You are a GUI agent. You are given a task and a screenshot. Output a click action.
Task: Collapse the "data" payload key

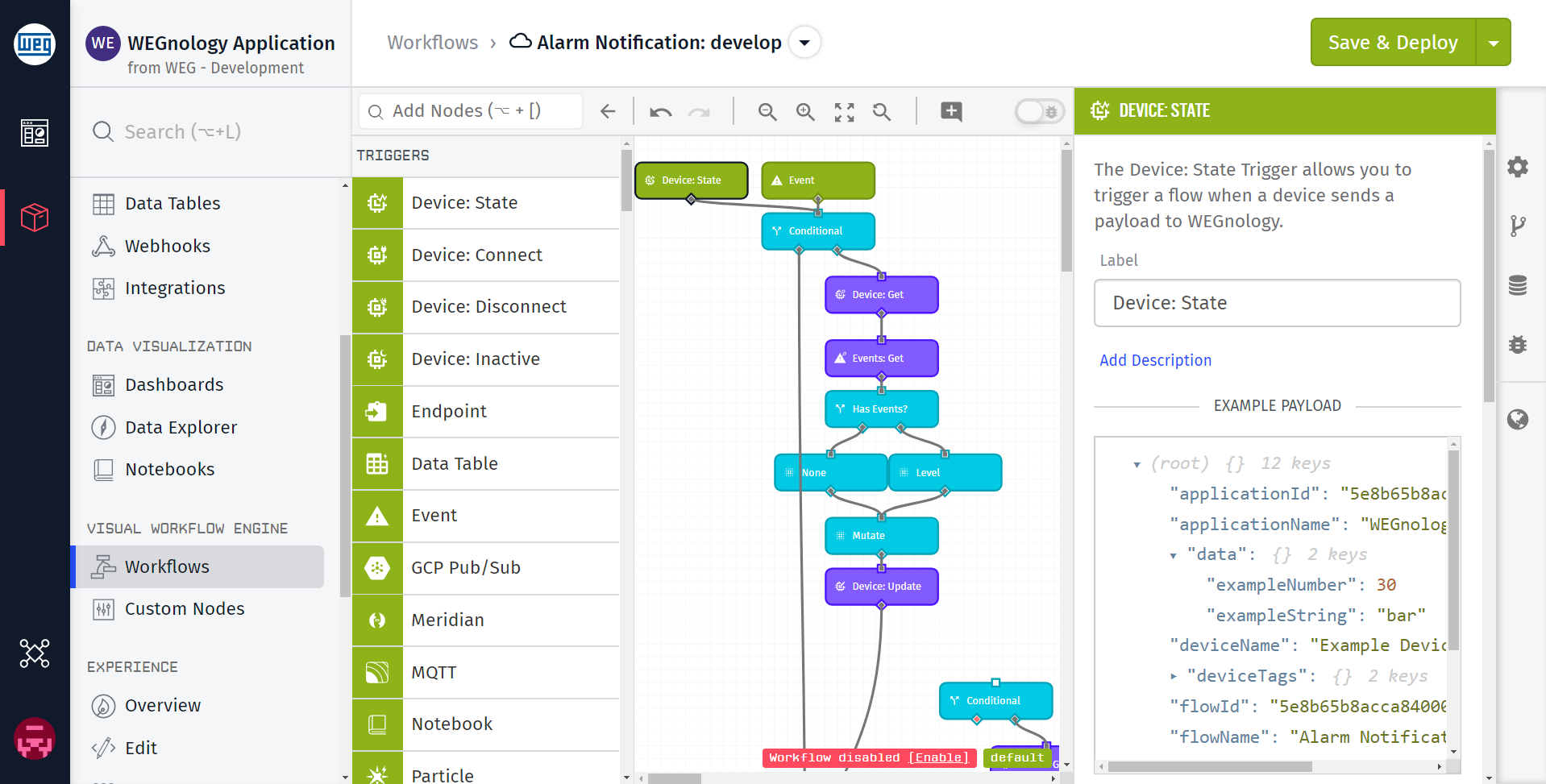[x=1173, y=556]
